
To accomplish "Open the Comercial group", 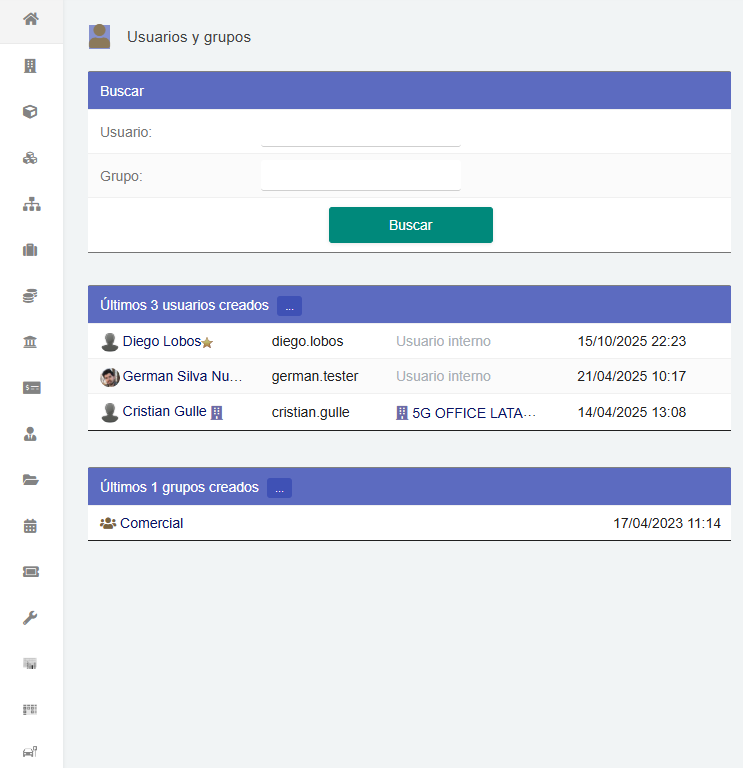I will point(151,523).
